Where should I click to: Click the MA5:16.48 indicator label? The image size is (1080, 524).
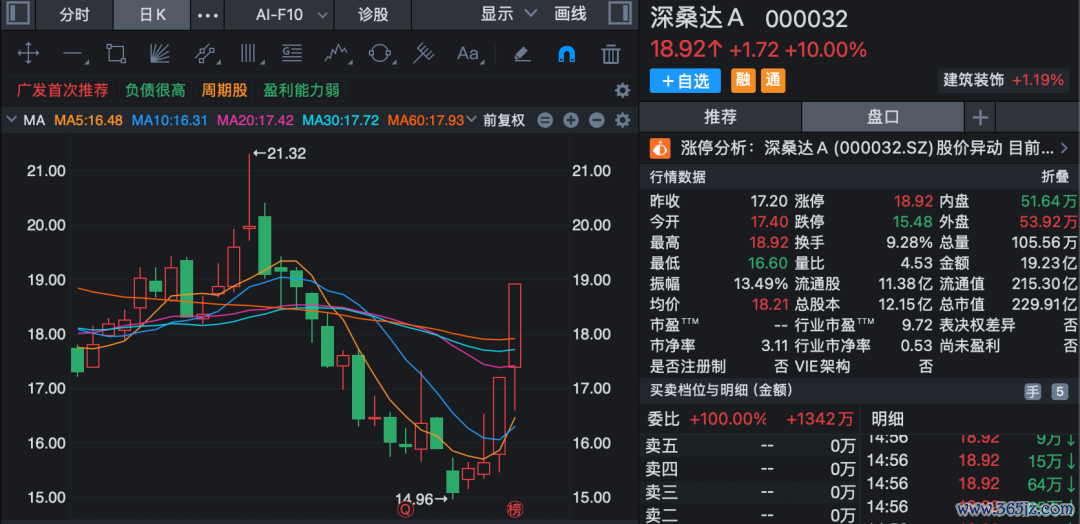point(89,120)
